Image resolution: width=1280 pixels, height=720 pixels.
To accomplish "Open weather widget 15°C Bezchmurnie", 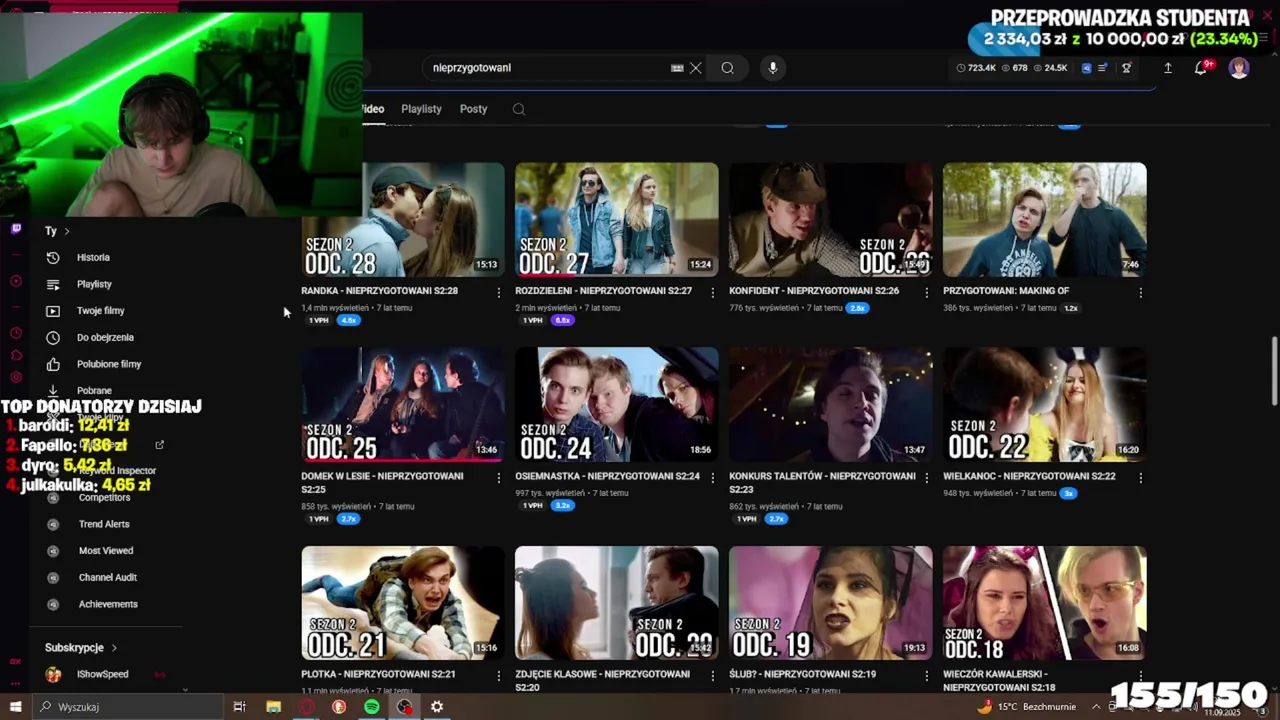I will click(1027, 707).
